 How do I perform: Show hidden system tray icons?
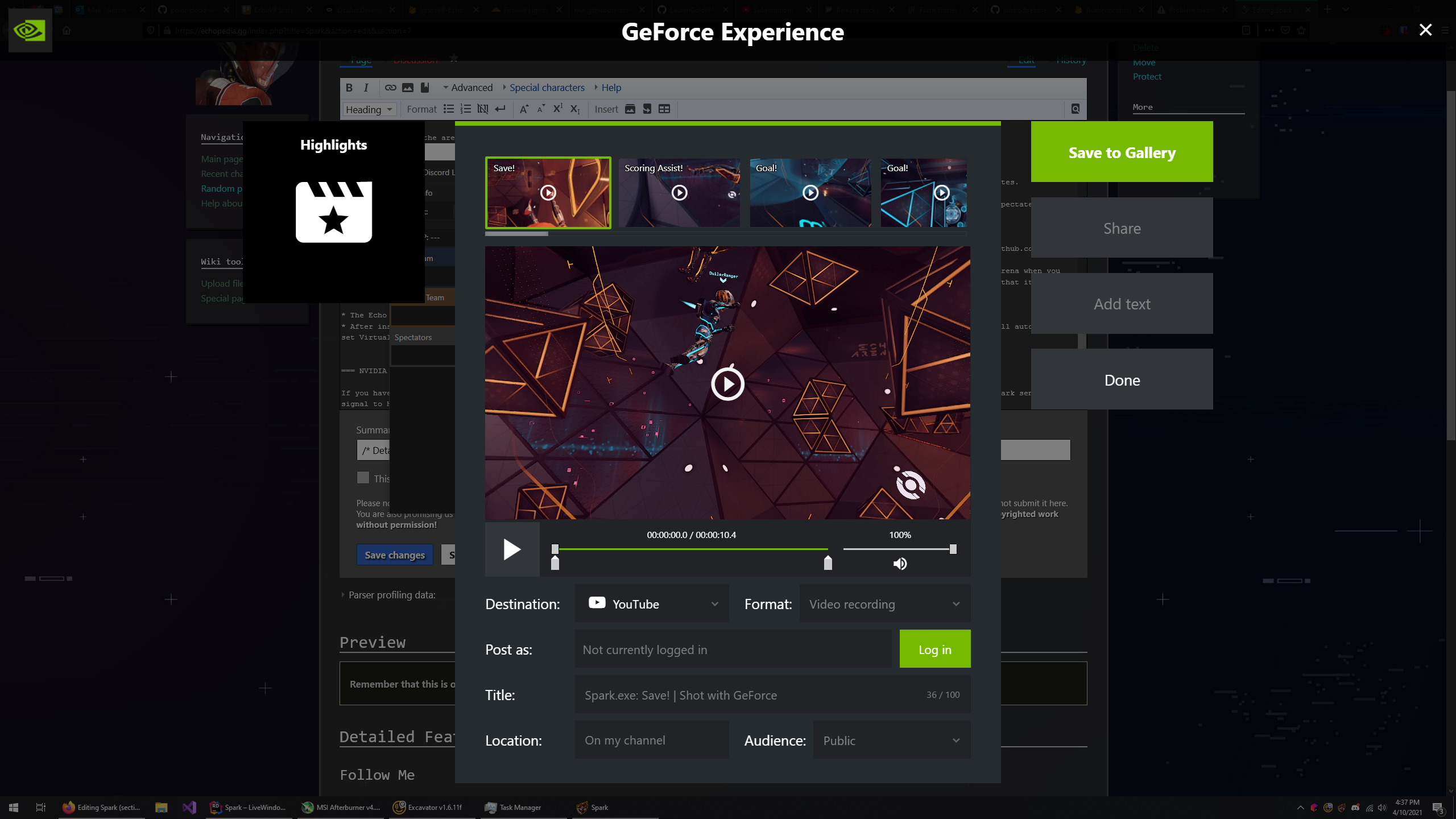click(x=1300, y=808)
